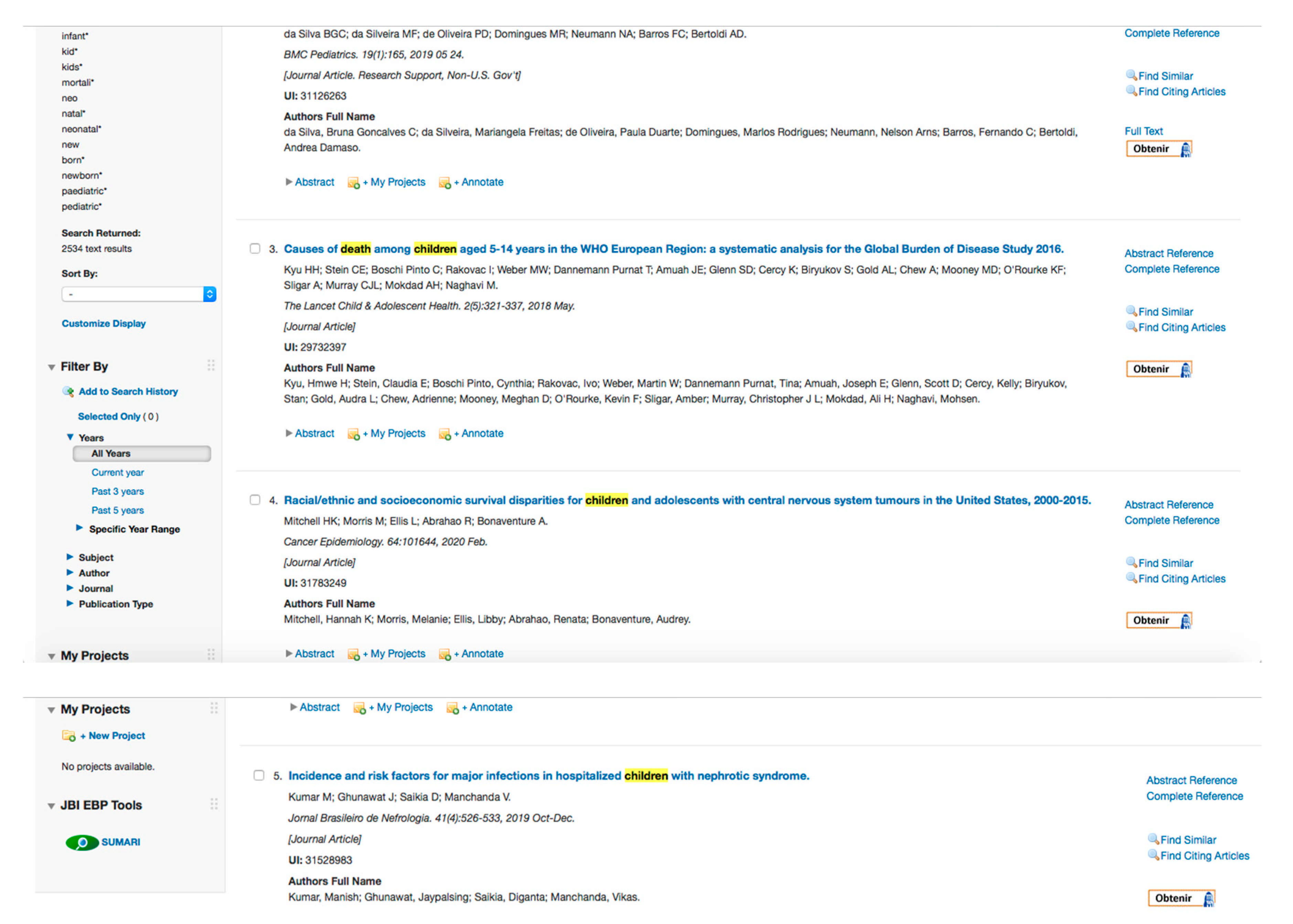This screenshot has width=1293, height=924.
Task: Open the Sort By dropdown
Action: click(138, 294)
